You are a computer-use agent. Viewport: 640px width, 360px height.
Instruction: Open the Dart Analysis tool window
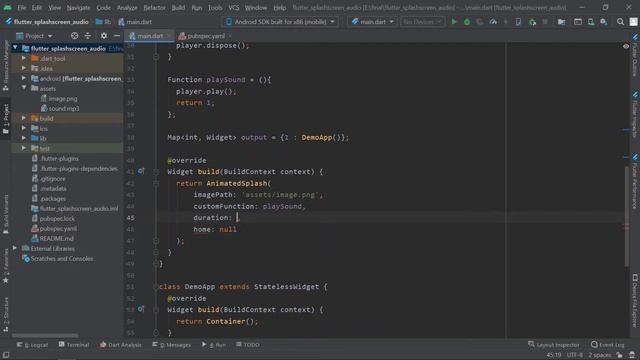[x=121, y=345]
